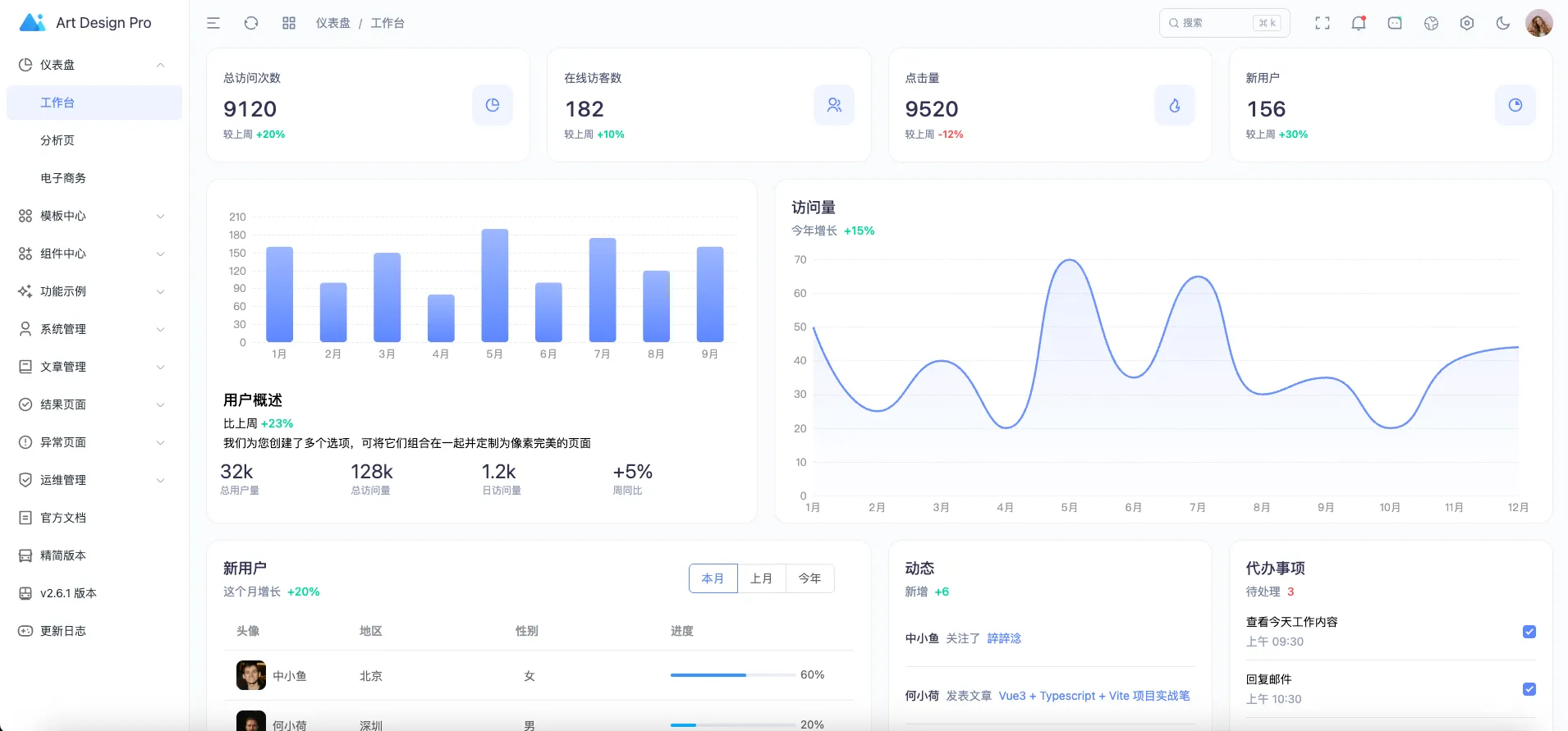Click the 系统管理 user icon
Screen dimensions: 1568x731
point(25,329)
